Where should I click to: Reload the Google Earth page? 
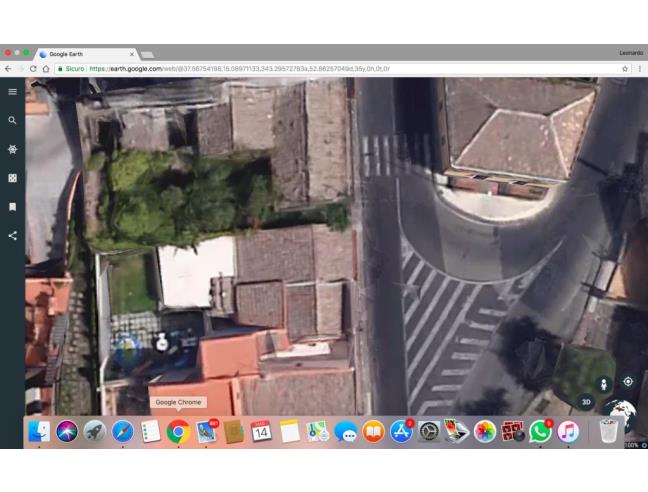click(x=33, y=69)
